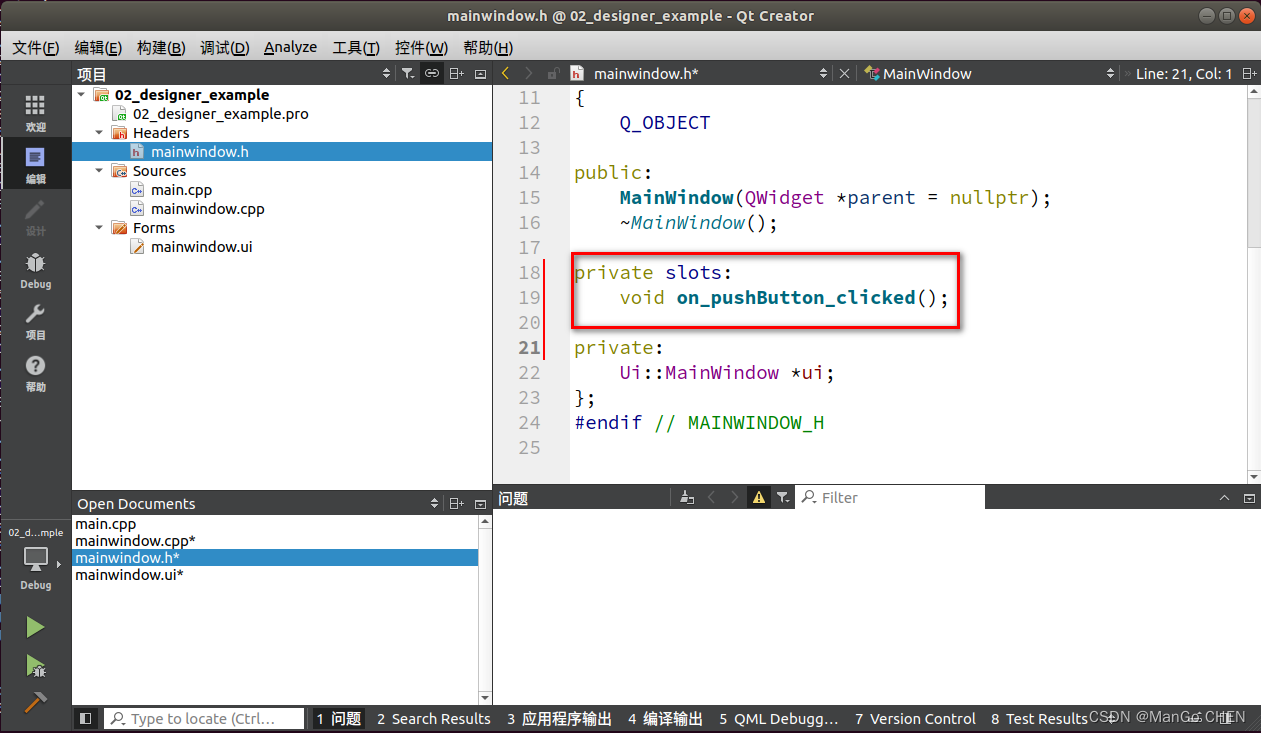This screenshot has width=1261, height=733.
Task: Collapse the Headers folder
Action: [99, 132]
